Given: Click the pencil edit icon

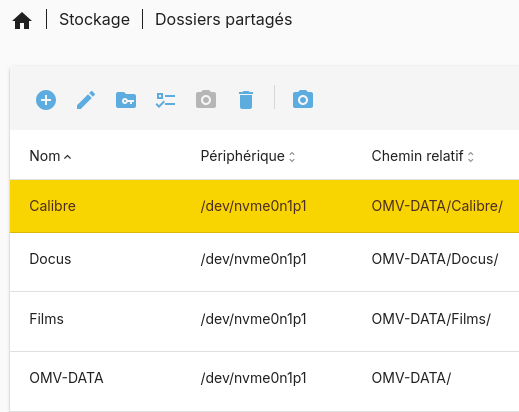Looking at the screenshot, I should tap(86, 100).
